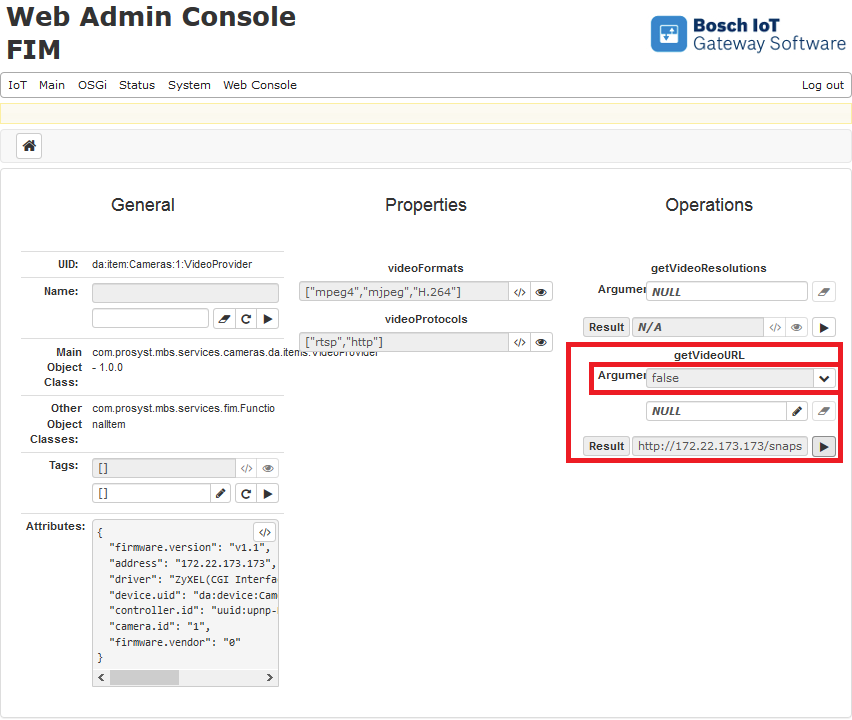Open the Web Console menu
Viewport: 852px width, 720px height.
coord(260,85)
